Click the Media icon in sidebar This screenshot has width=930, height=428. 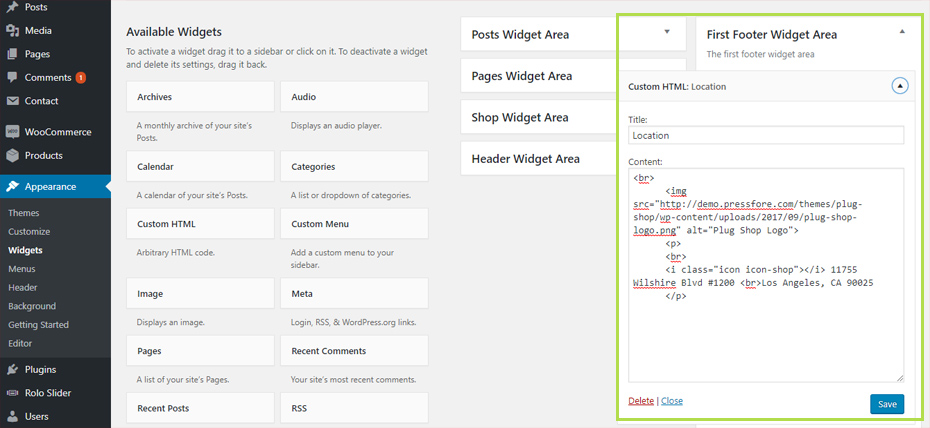tap(12, 30)
